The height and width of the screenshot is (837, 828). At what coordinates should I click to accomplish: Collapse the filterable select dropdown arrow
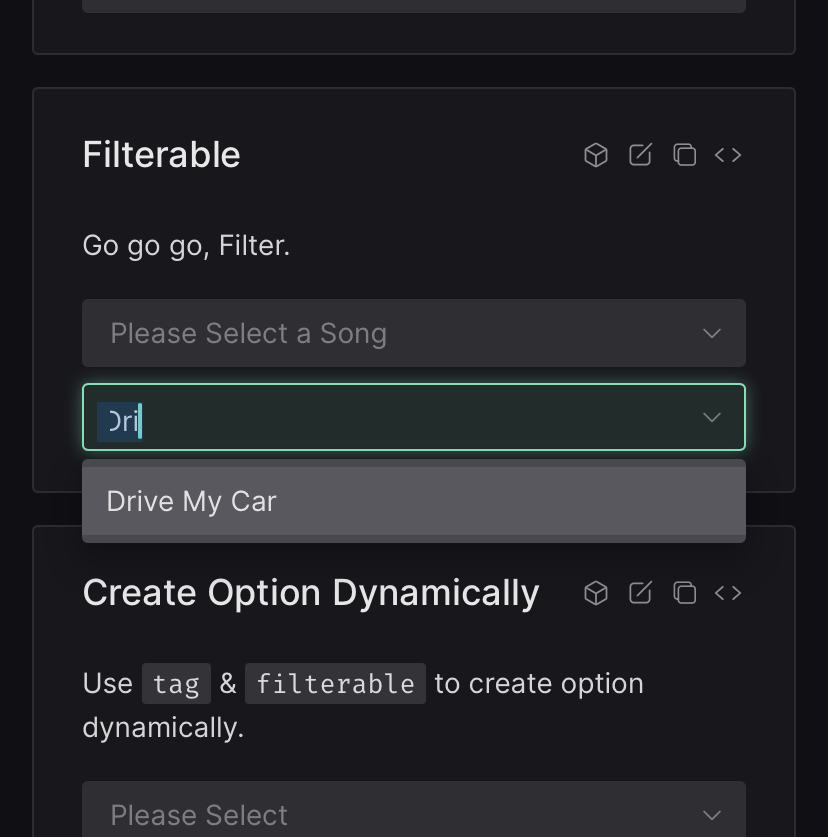711,418
